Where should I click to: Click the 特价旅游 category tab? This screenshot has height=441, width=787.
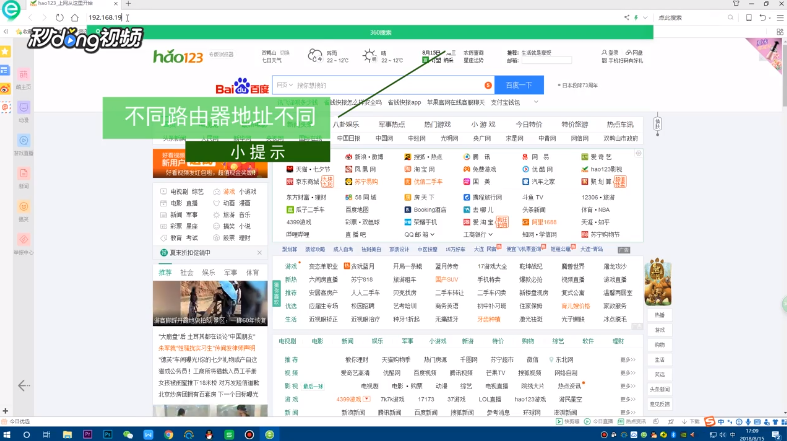click(x=575, y=124)
